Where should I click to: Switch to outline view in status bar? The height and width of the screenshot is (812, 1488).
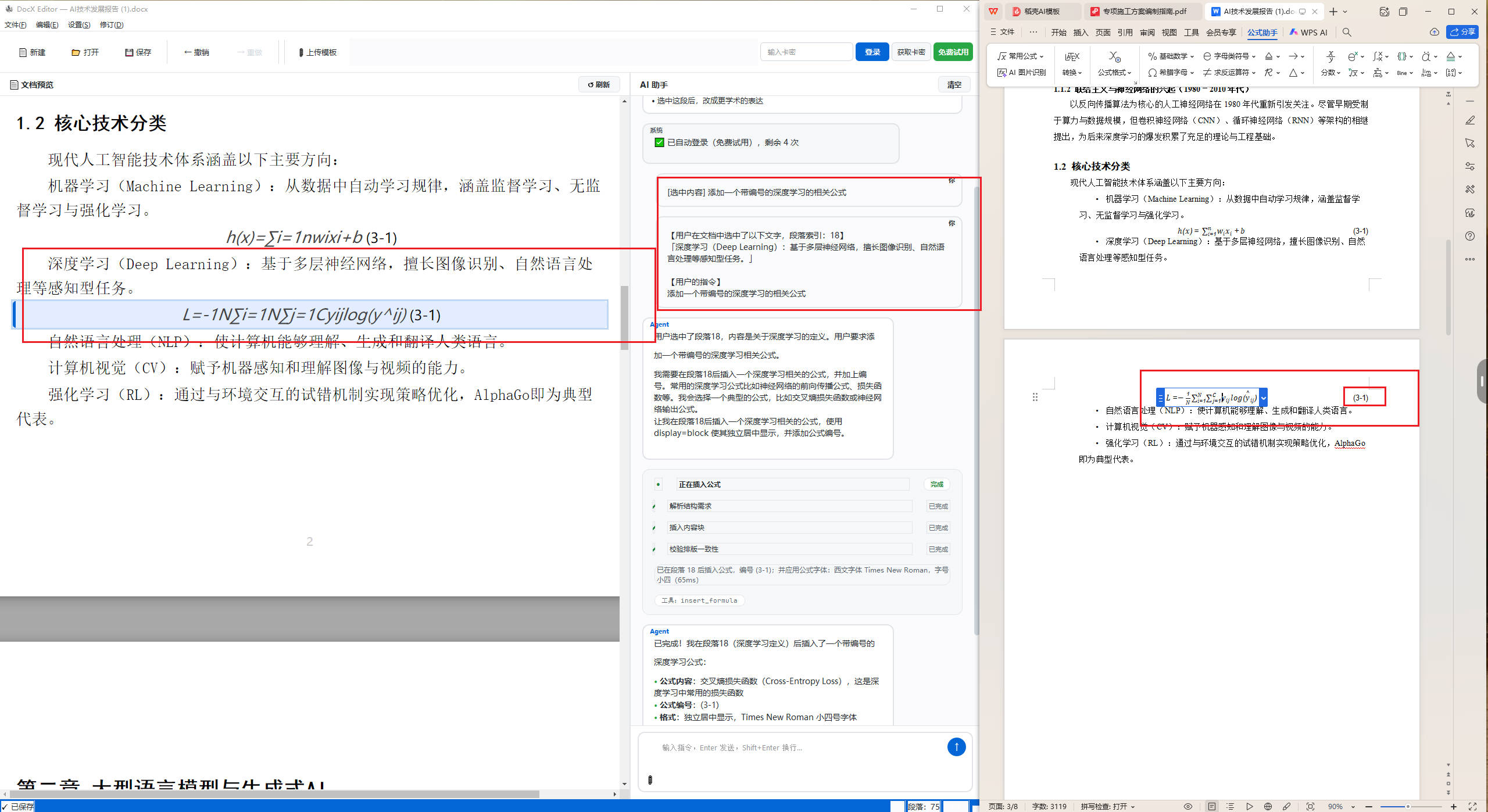[x=1230, y=806]
